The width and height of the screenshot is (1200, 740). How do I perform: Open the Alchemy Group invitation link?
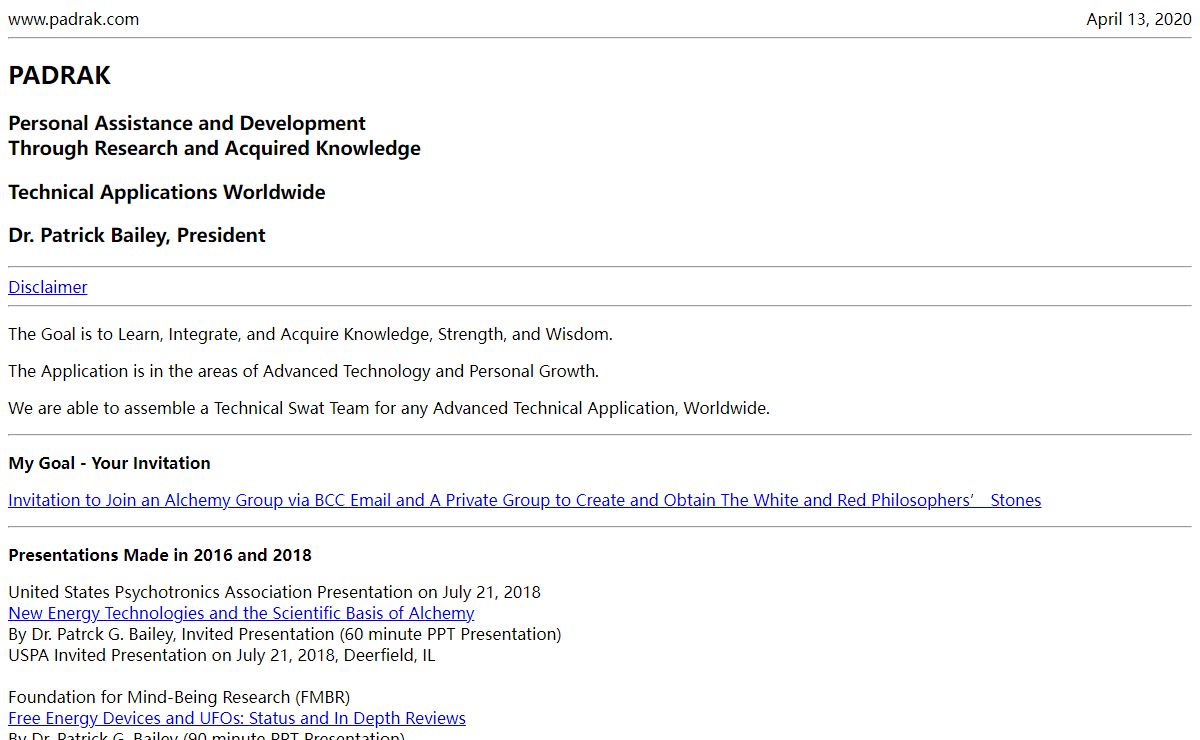(524, 500)
